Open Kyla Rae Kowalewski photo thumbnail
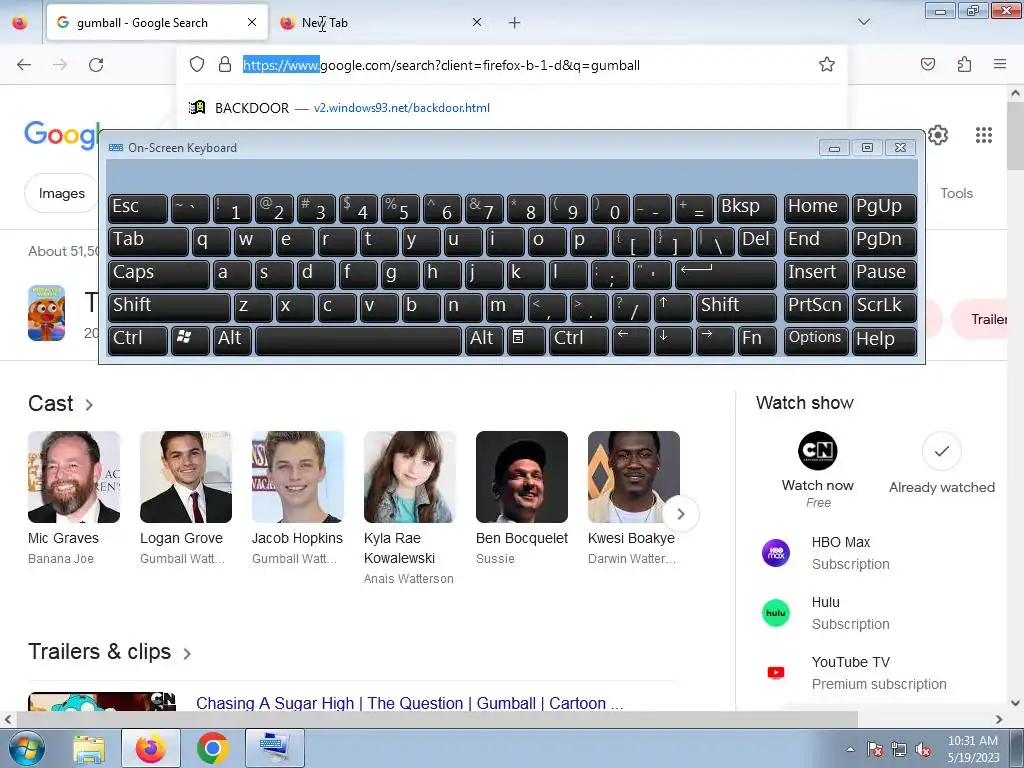1024x768 pixels. pos(409,477)
